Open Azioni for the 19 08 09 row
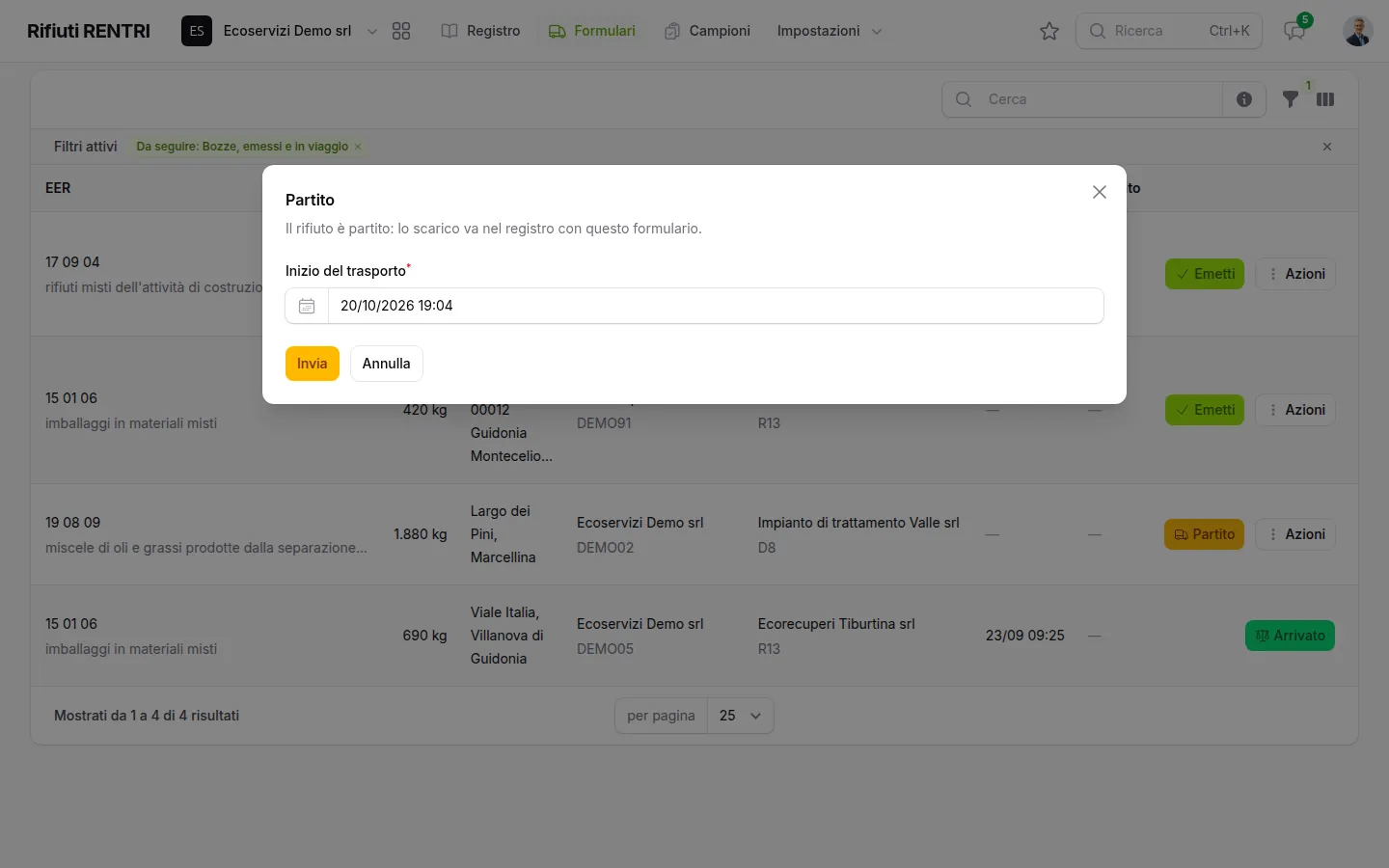This screenshot has width=1389, height=868. click(1295, 534)
